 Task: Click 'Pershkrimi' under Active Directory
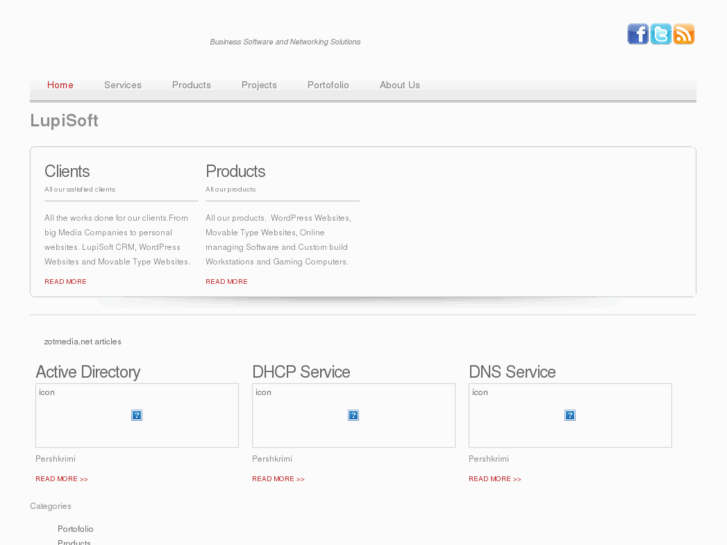coord(56,459)
